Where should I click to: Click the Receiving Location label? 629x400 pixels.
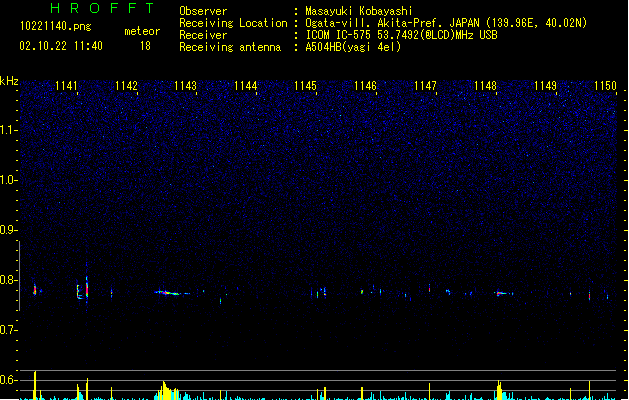(233, 23)
